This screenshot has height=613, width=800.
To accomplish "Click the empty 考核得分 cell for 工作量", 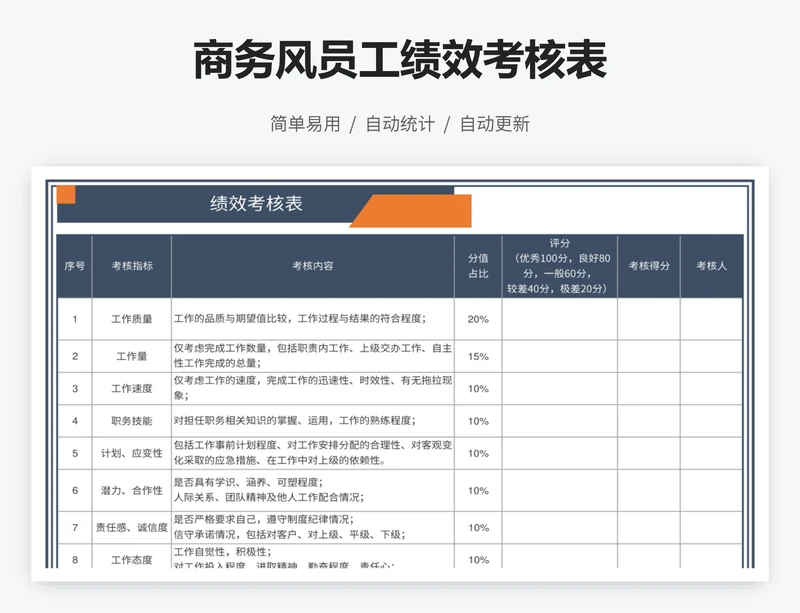I will click(649, 356).
